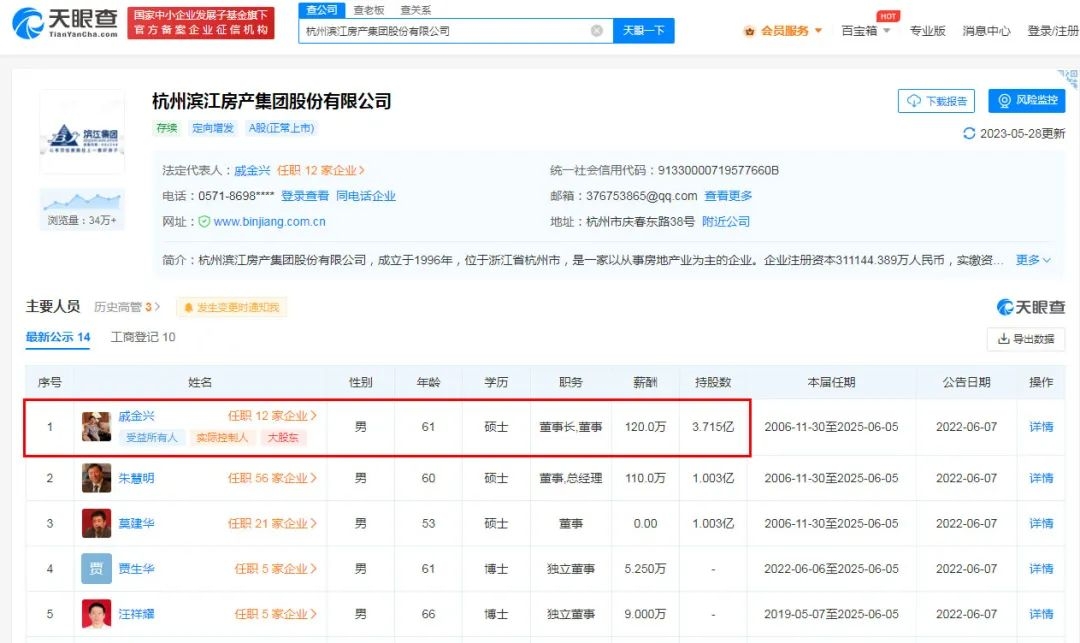Screen dimensions: 1080x643
Task: Open the 会员服务 dropdown
Action: click(x=790, y=31)
